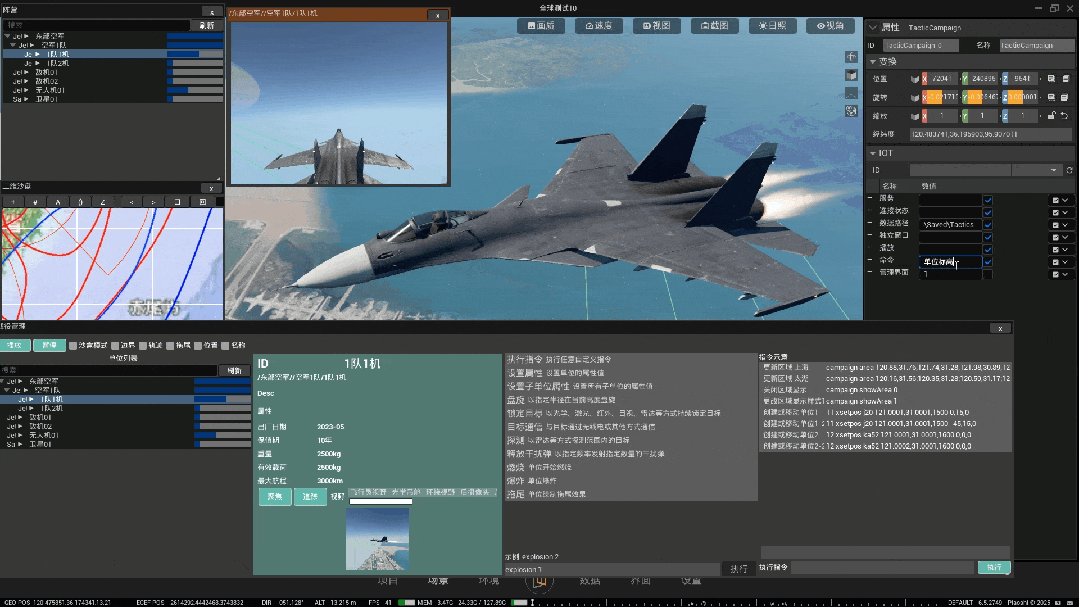Open the combo box beside the IOT ID field
Viewport: 1079px width, 607px height.
[1036, 170]
